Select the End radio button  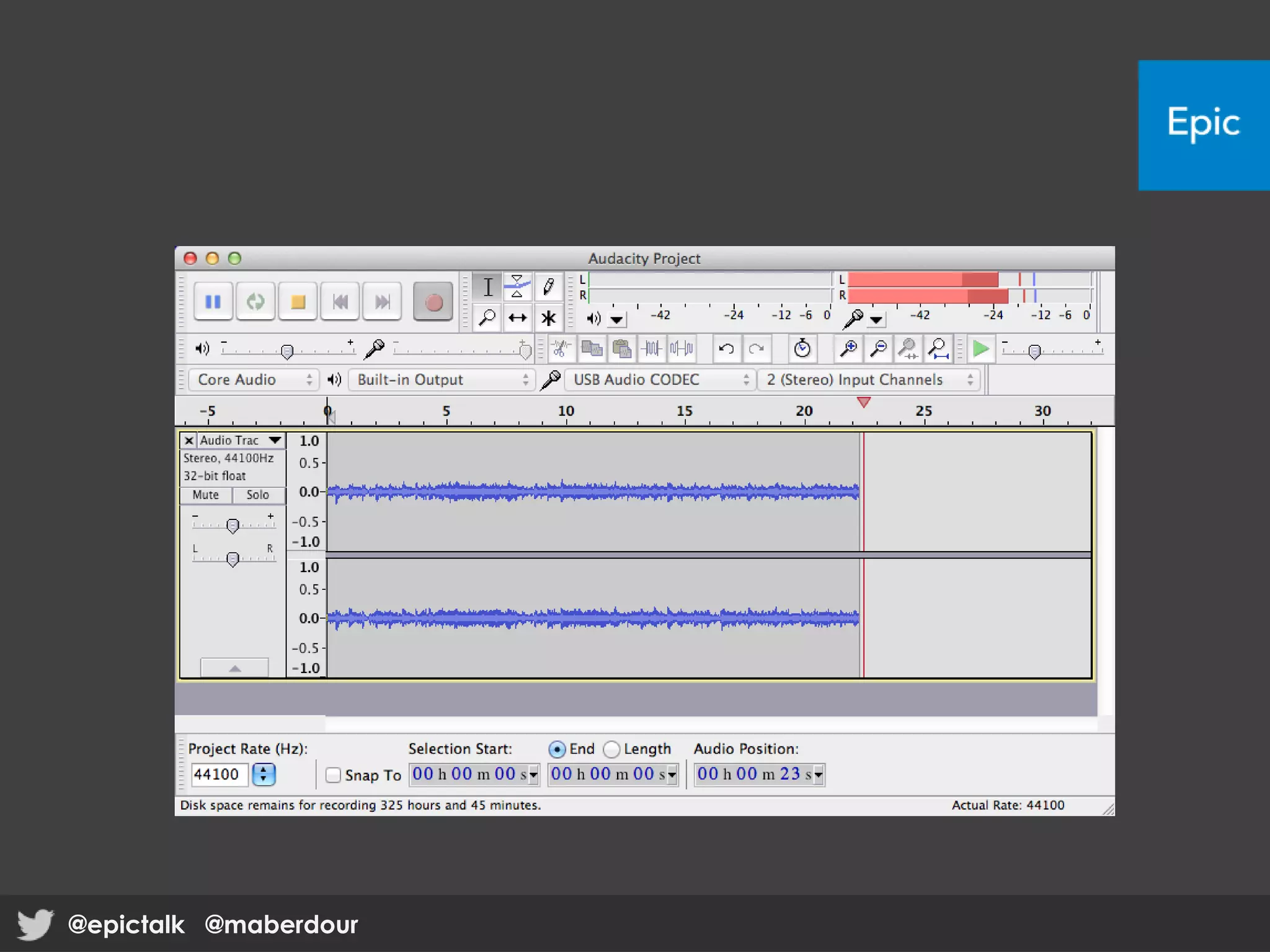(557, 749)
